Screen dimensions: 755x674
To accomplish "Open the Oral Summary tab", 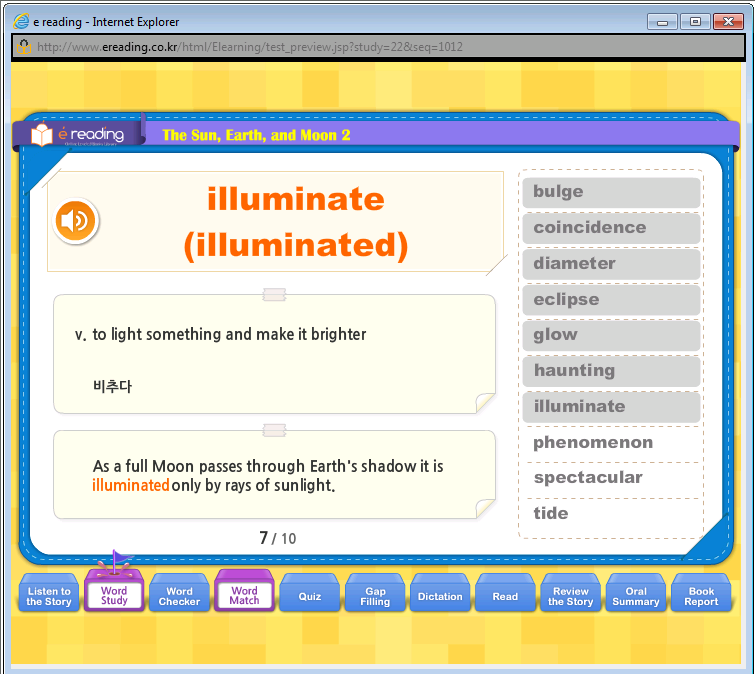I will coord(636,594).
